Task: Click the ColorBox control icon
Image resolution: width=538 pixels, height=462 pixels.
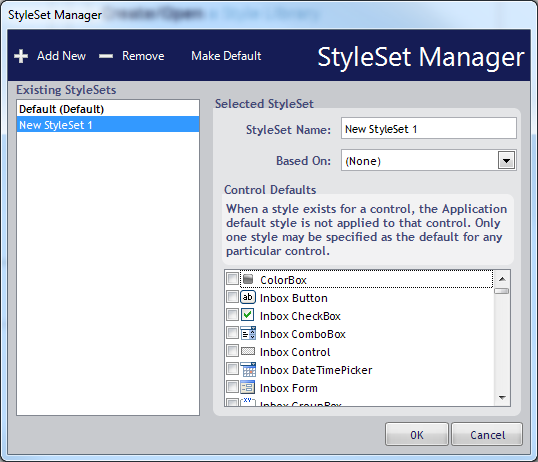Action: 248,279
